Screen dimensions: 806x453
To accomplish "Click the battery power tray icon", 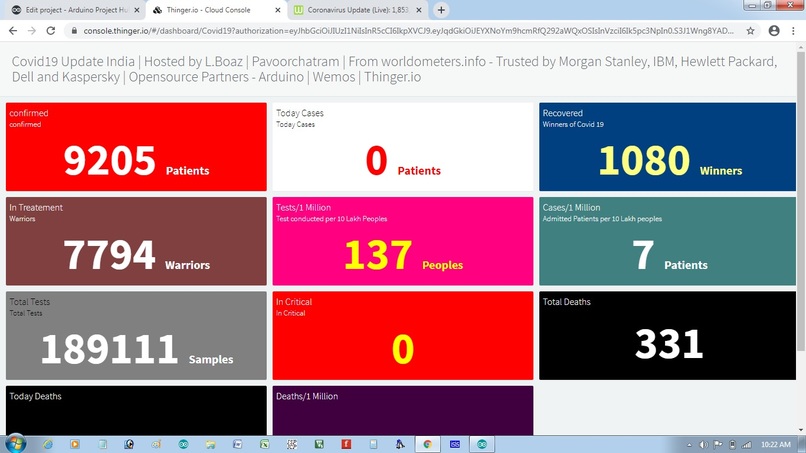I will (x=732, y=445).
